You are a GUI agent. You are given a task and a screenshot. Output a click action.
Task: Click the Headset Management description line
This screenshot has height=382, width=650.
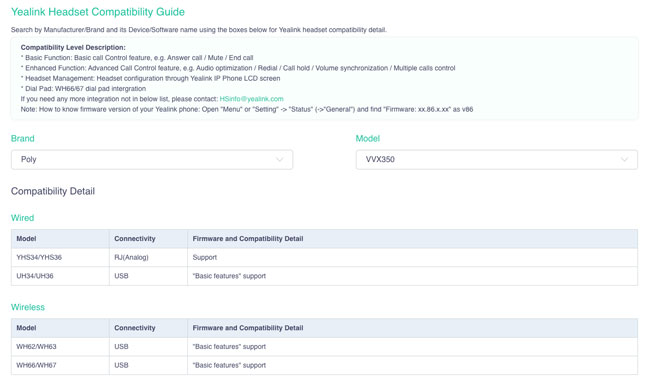pos(150,79)
